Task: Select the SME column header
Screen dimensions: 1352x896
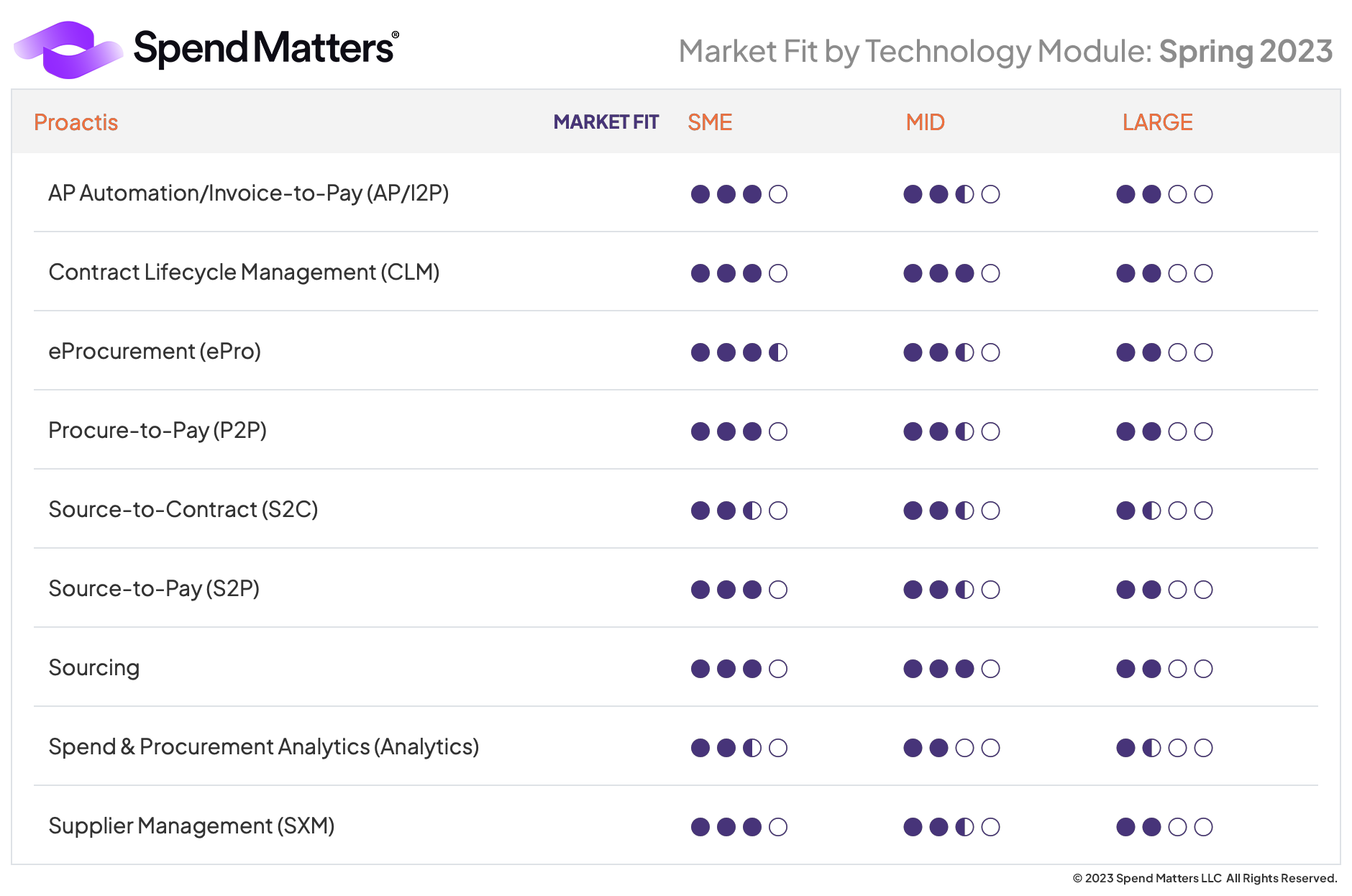Action: tap(710, 122)
